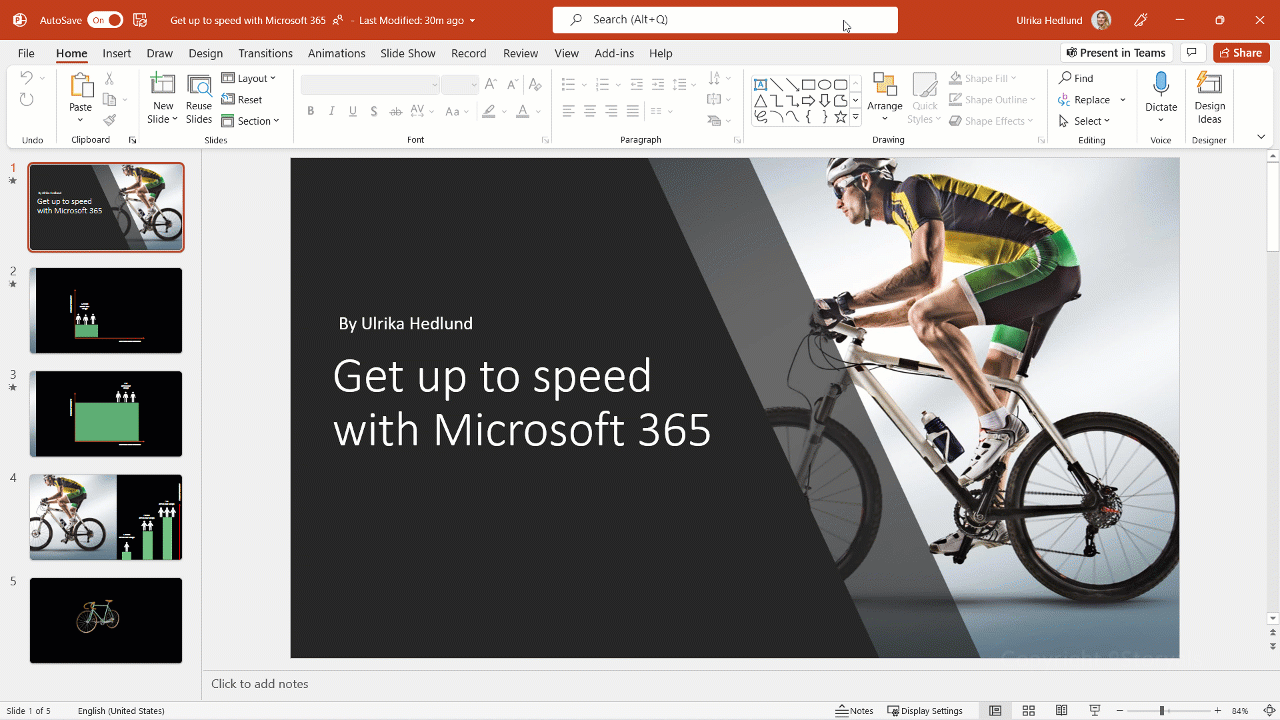The image size is (1280, 720).
Task: Open the Section dropdown
Action: [x=250, y=121]
